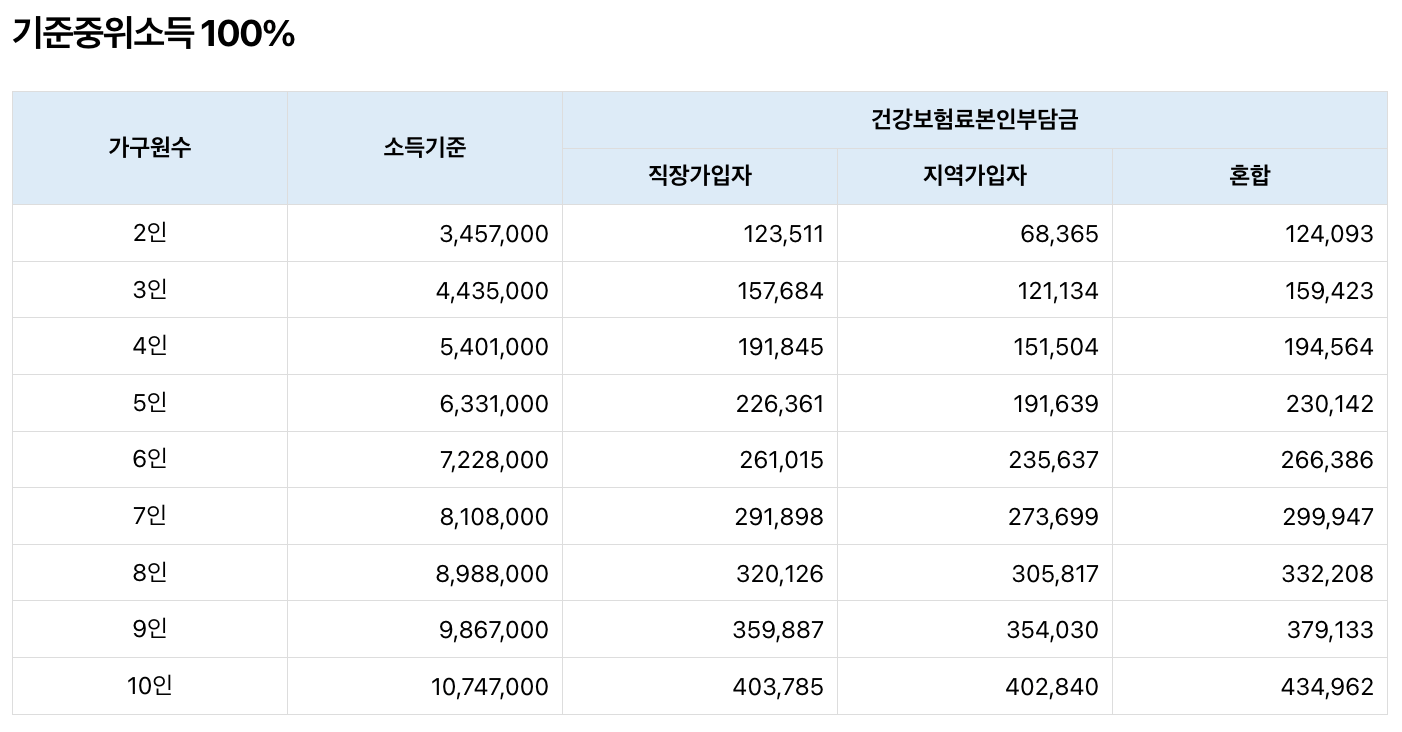Screen dimensions: 1402x732
Task: Click the 기준중위소득 100% title
Action: pos(150,36)
